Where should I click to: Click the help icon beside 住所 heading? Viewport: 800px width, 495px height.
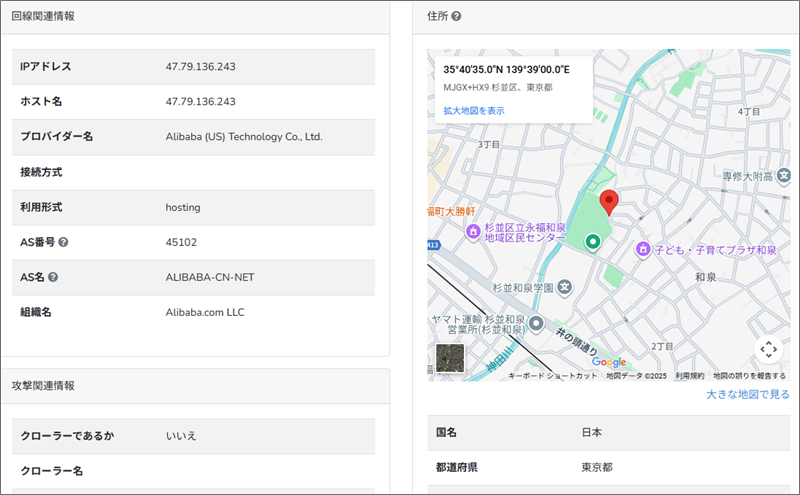pyautogui.click(x=456, y=17)
